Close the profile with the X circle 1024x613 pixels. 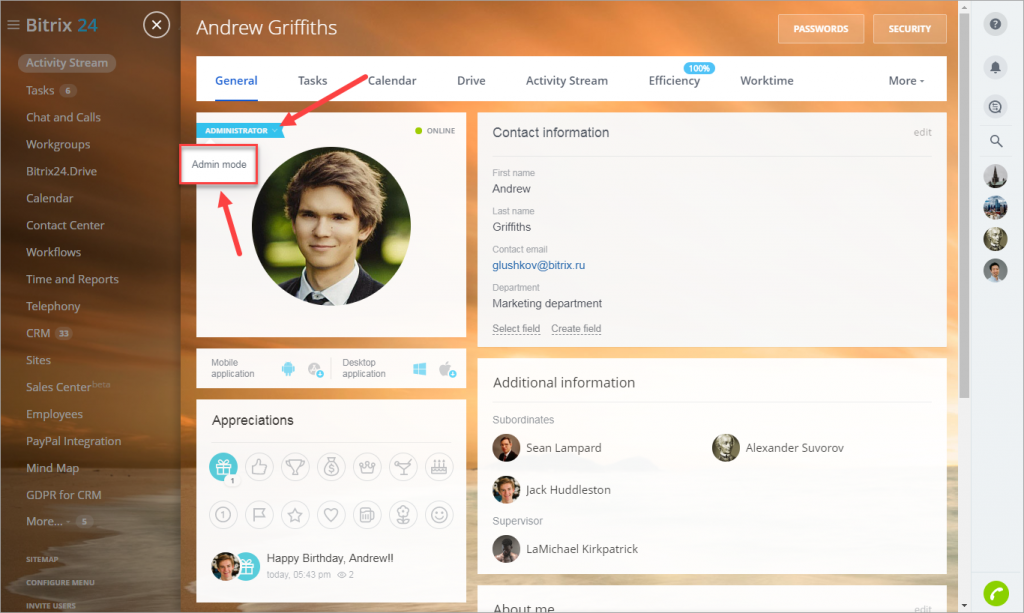coord(156,25)
